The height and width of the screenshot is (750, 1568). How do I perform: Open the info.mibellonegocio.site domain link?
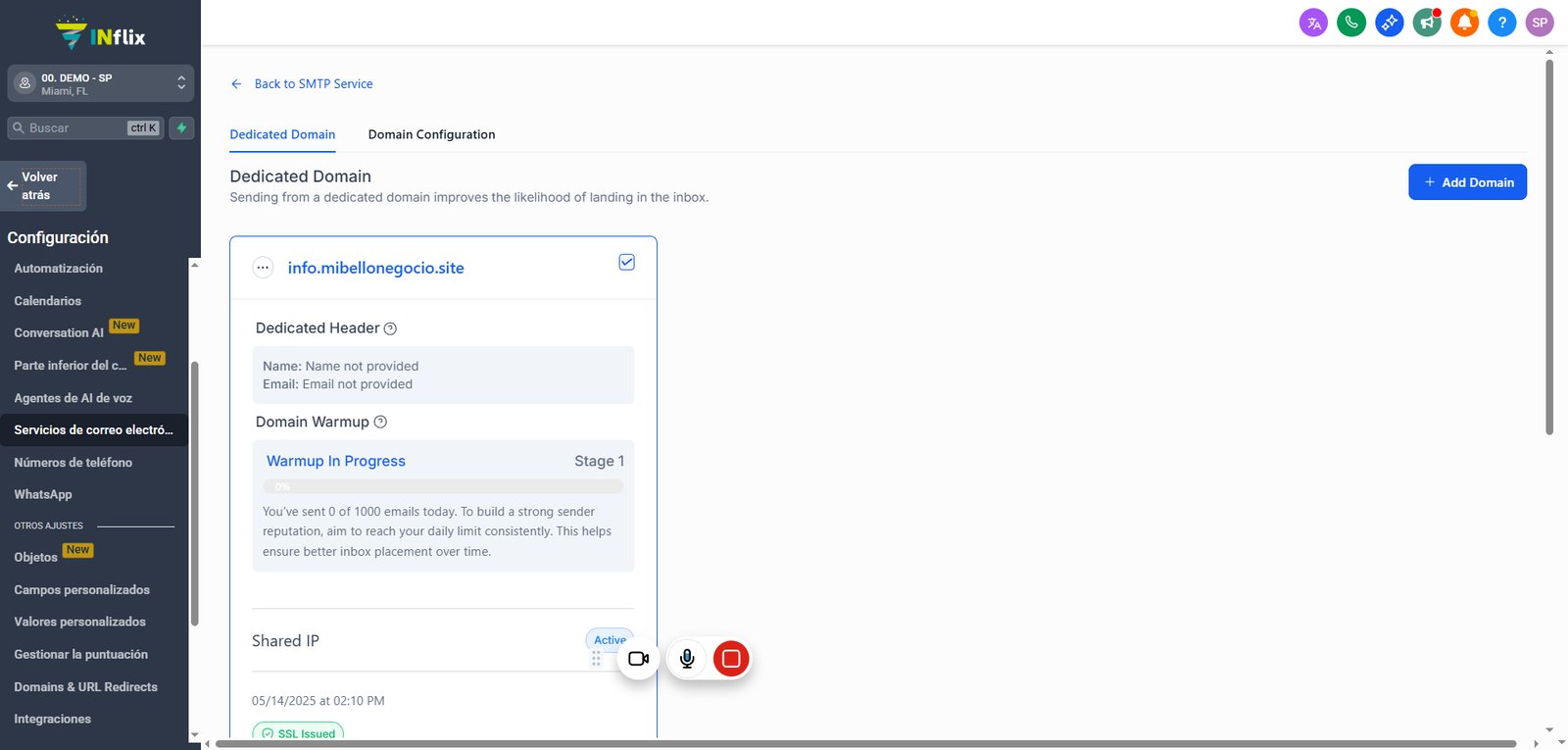pos(375,268)
